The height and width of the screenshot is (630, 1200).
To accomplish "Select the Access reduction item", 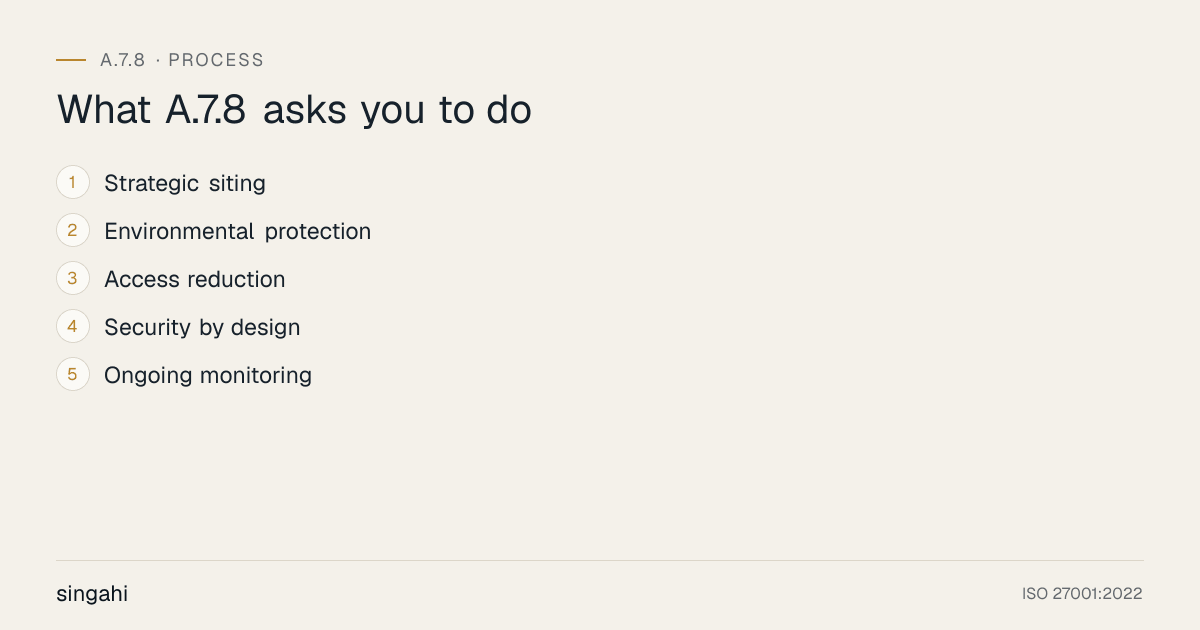I will pos(195,279).
